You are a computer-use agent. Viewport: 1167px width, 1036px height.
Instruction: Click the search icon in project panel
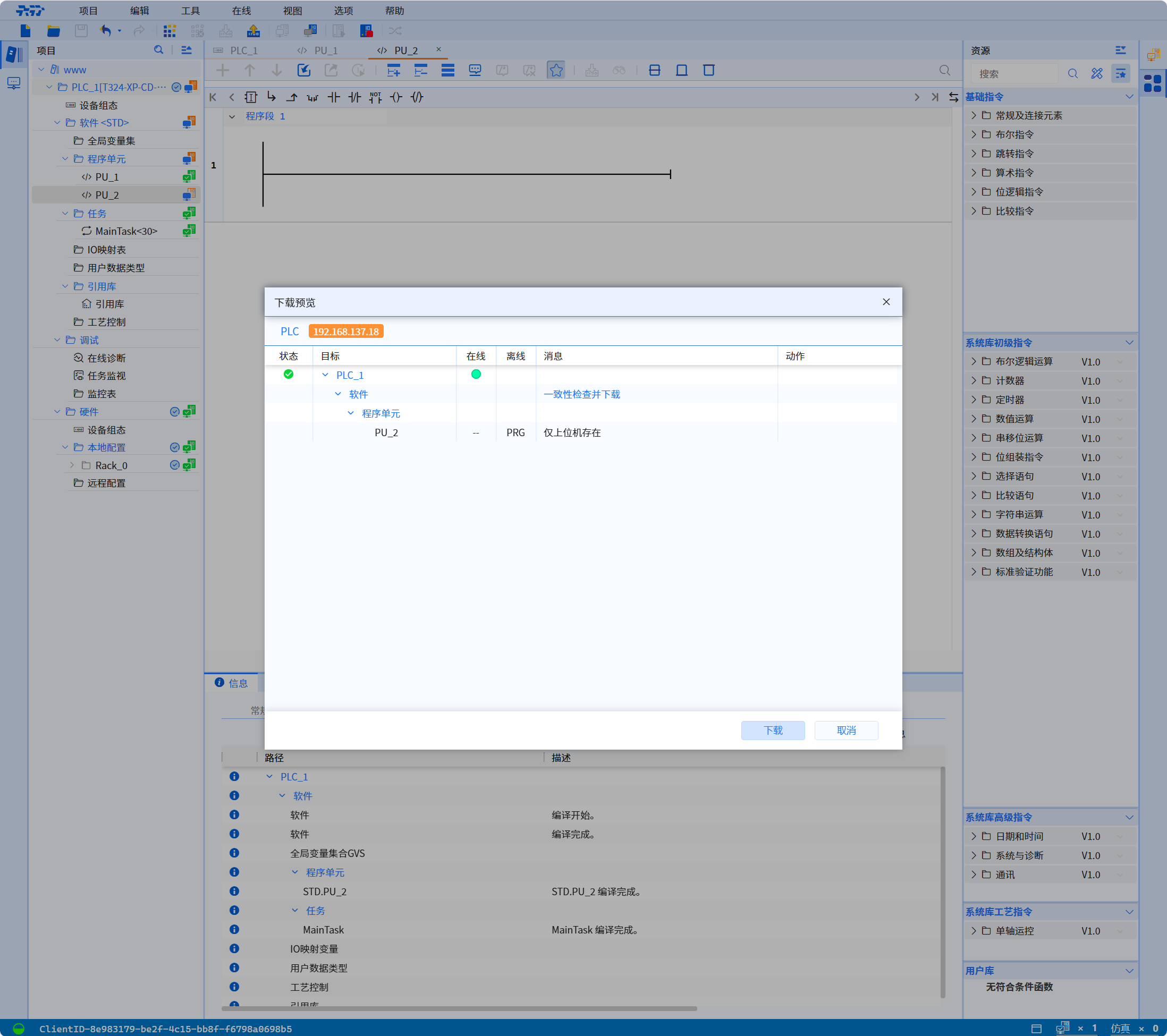point(159,50)
